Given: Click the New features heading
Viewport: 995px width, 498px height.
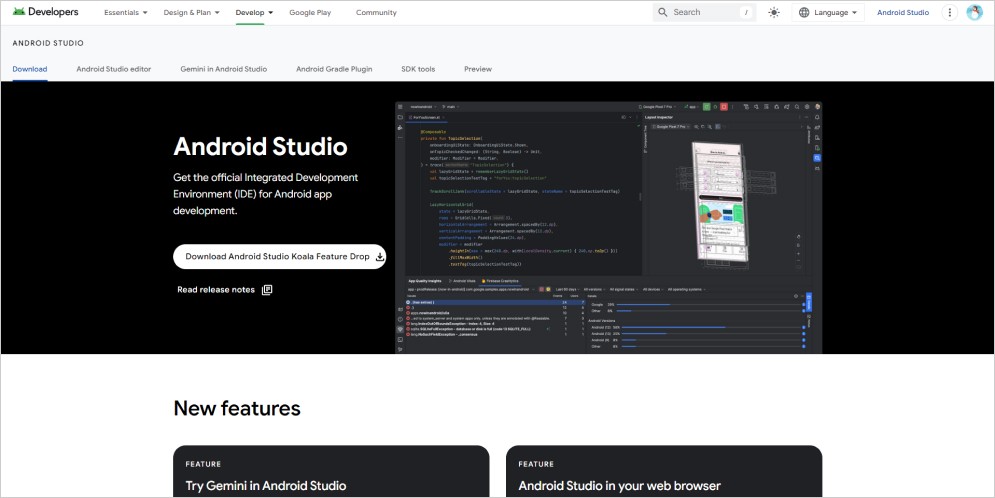Looking at the screenshot, I should 237,408.
